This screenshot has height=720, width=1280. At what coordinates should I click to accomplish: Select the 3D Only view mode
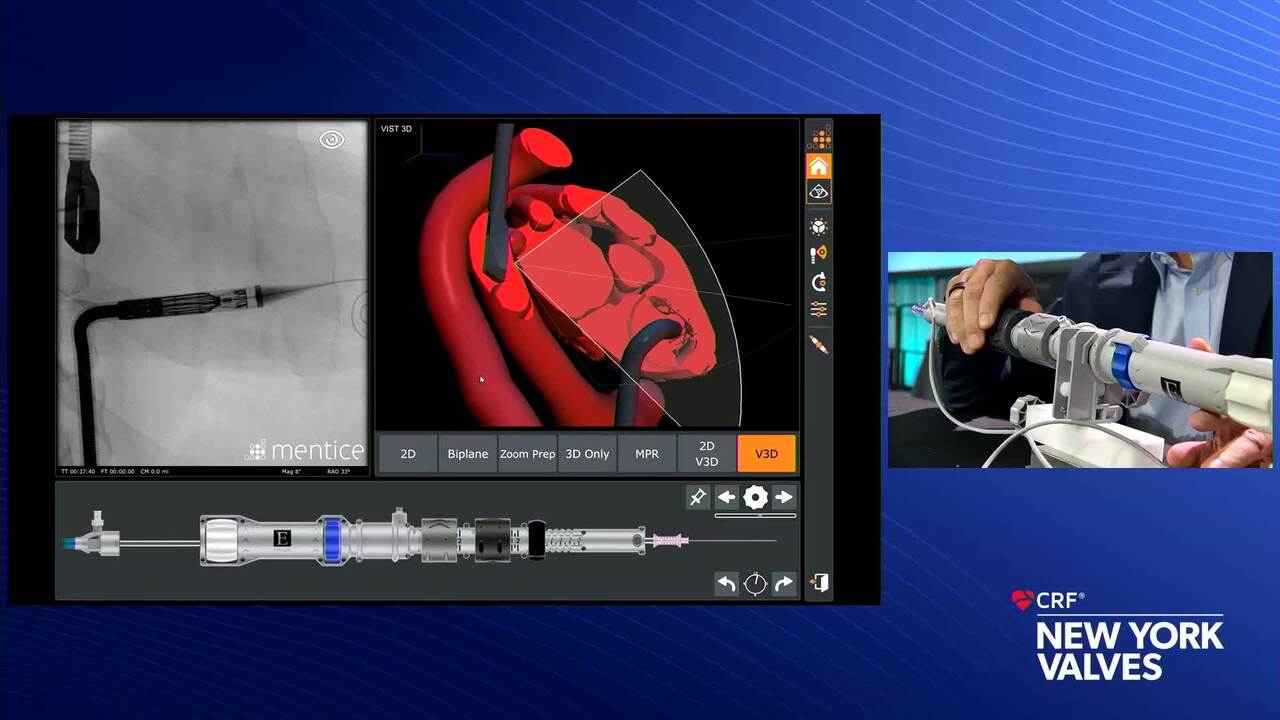click(x=587, y=454)
